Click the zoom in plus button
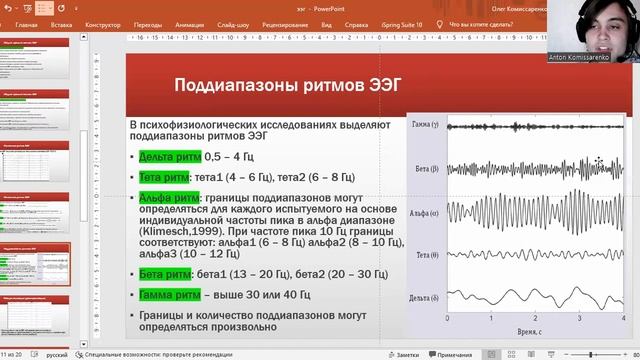Screen dimensions: 640x360 625,355
